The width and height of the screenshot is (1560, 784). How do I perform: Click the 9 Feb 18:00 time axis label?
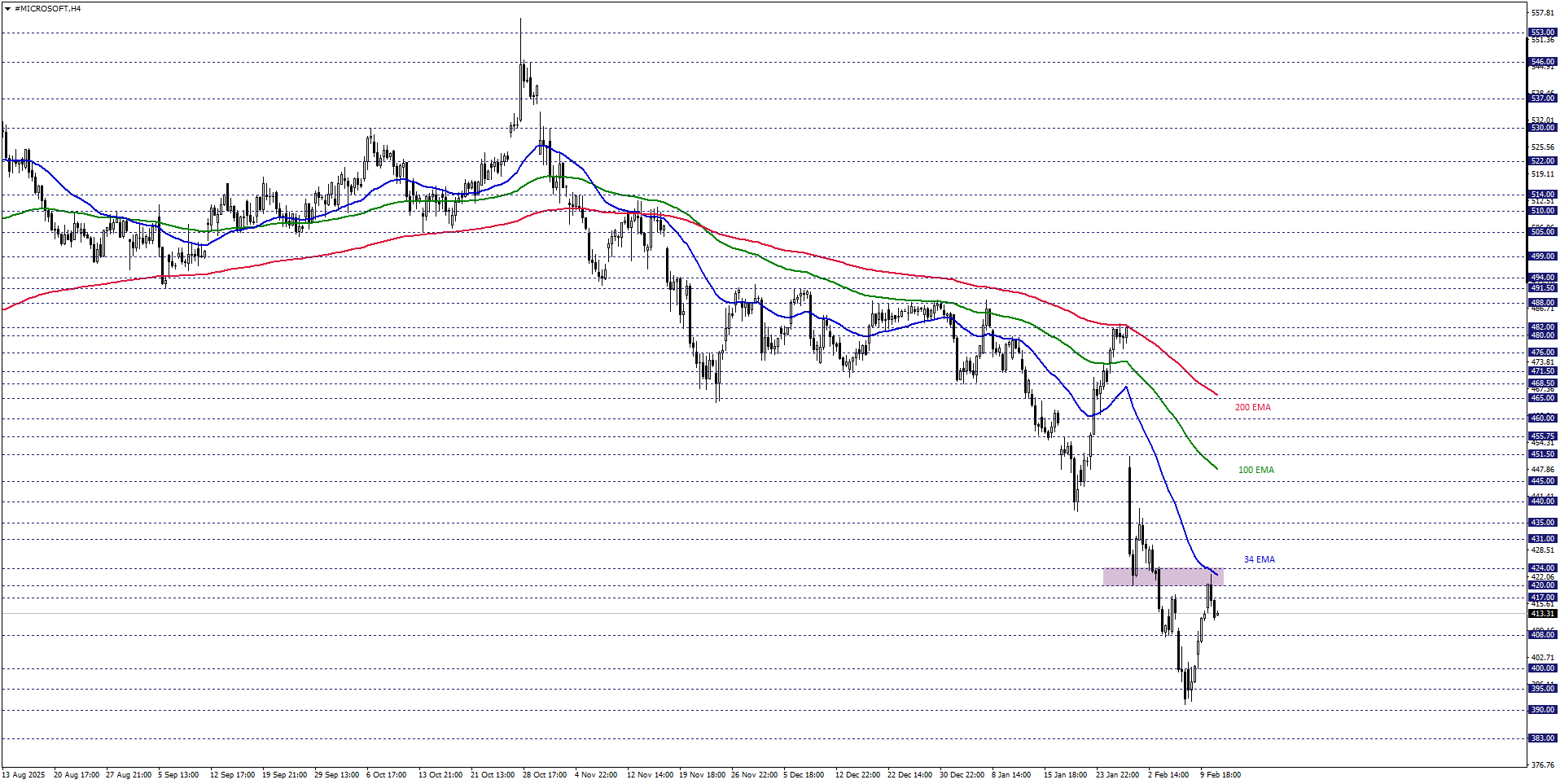[x=1220, y=775]
